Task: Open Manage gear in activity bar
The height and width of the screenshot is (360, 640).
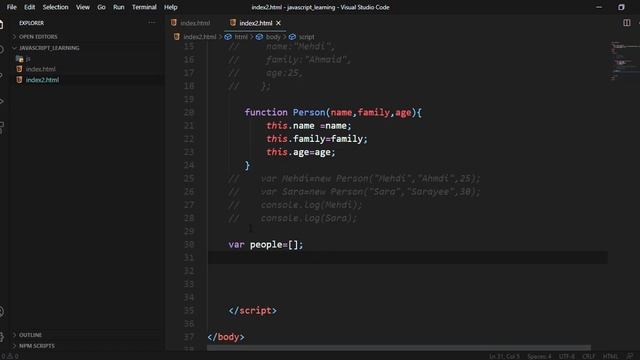Action: point(2,337)
